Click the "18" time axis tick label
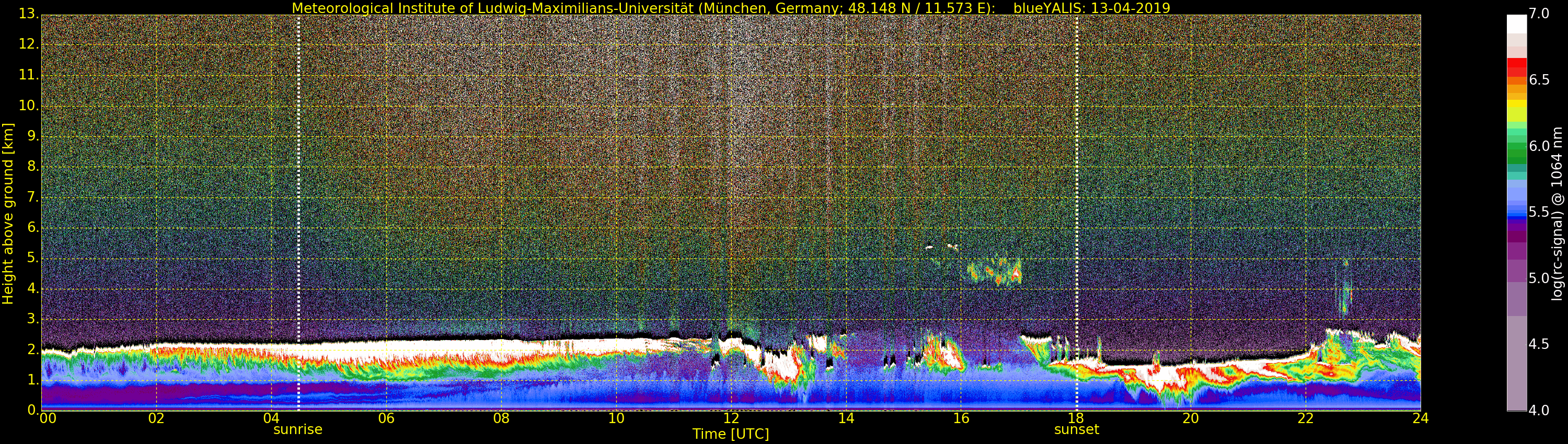 (1076, 418)
